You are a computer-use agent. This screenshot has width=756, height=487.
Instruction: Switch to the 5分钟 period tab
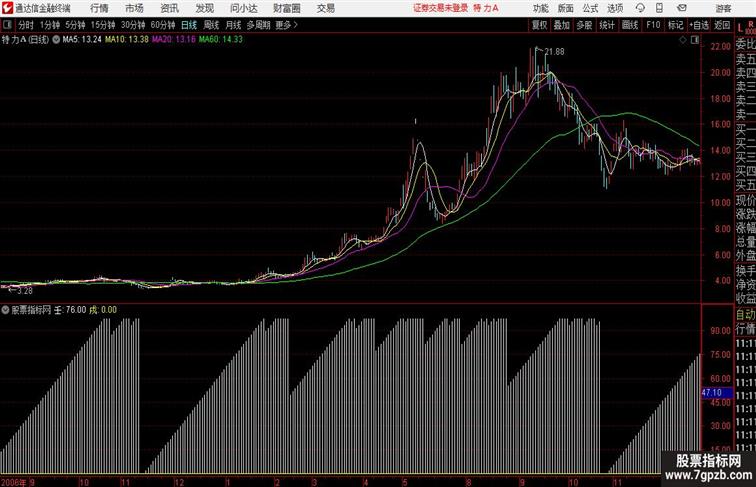click(75, 25)
